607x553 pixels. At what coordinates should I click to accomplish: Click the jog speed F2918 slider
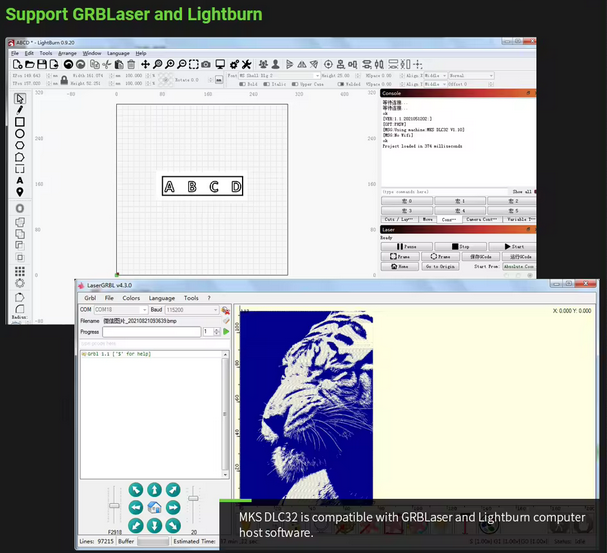pyautogui.click(x=114, y=505)
